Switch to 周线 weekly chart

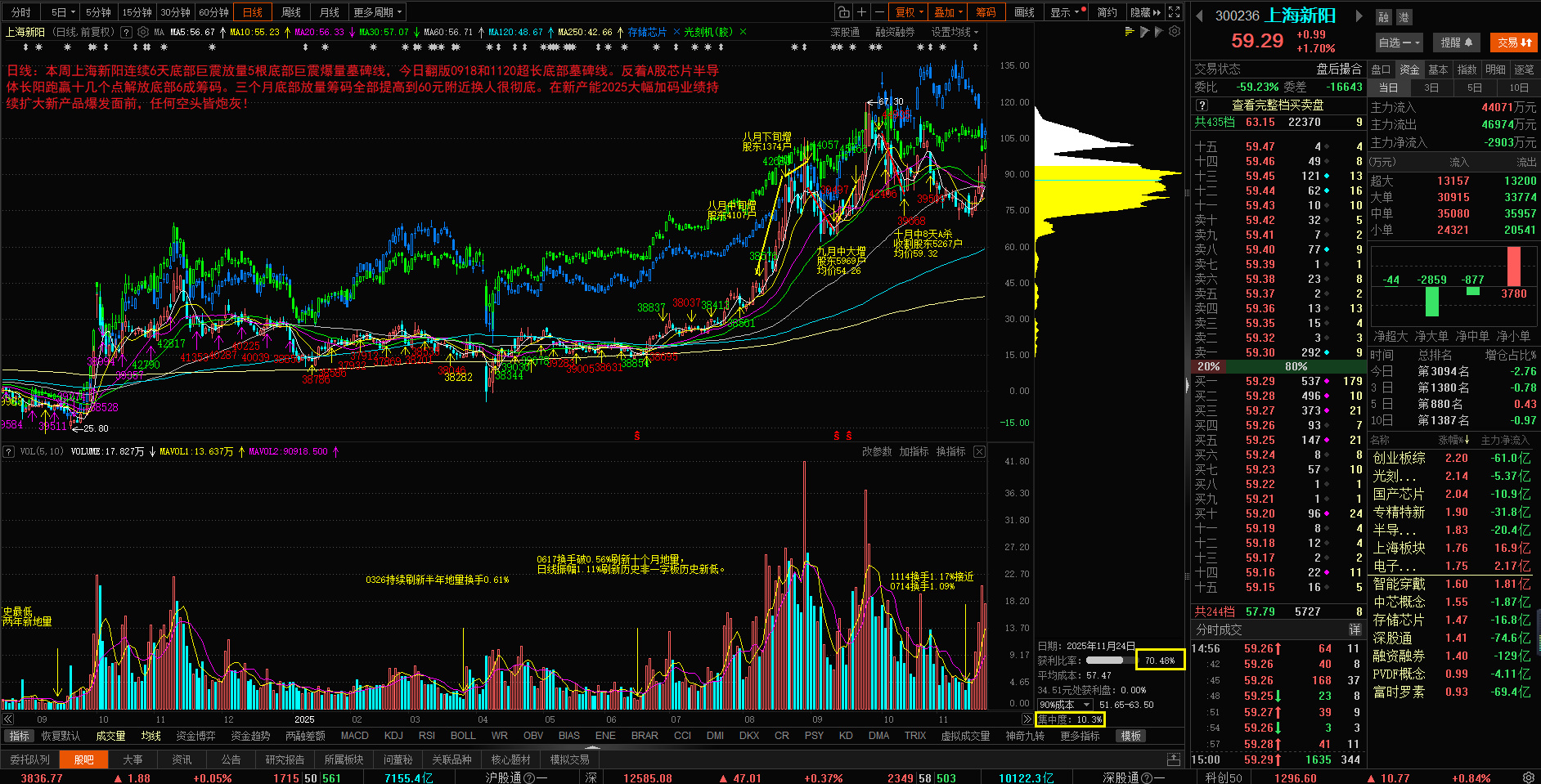(x=290, y=12)
